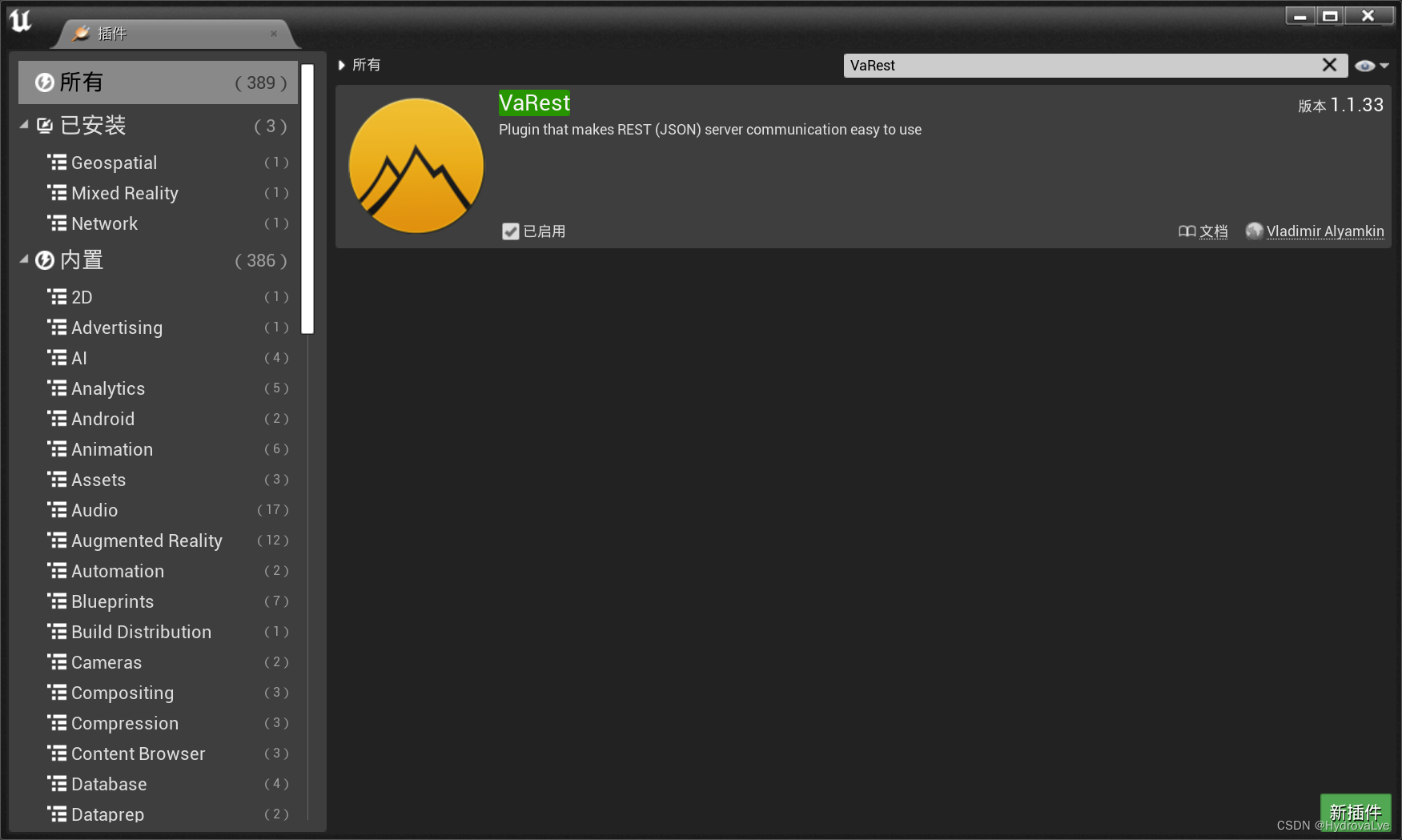Click the highlighted VaRest plugin name
Screen dimensions: 1402x840
coord(534,102)
